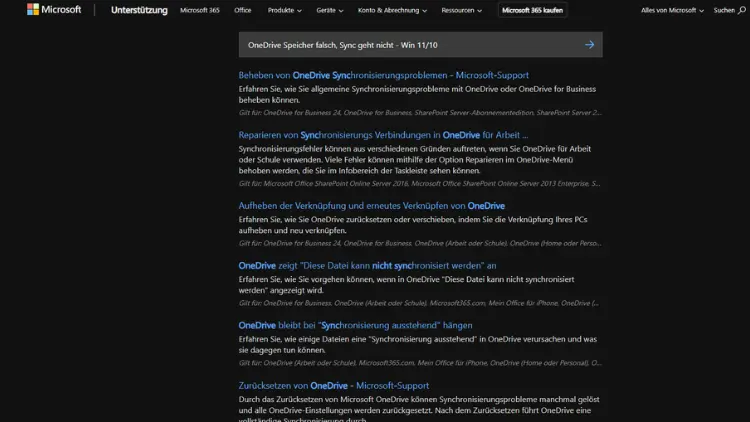
Task: Open Aufheben der Verknüpfung und erneutes Verknüpfen
Action: pyautogui.click(x=372, y=206)
